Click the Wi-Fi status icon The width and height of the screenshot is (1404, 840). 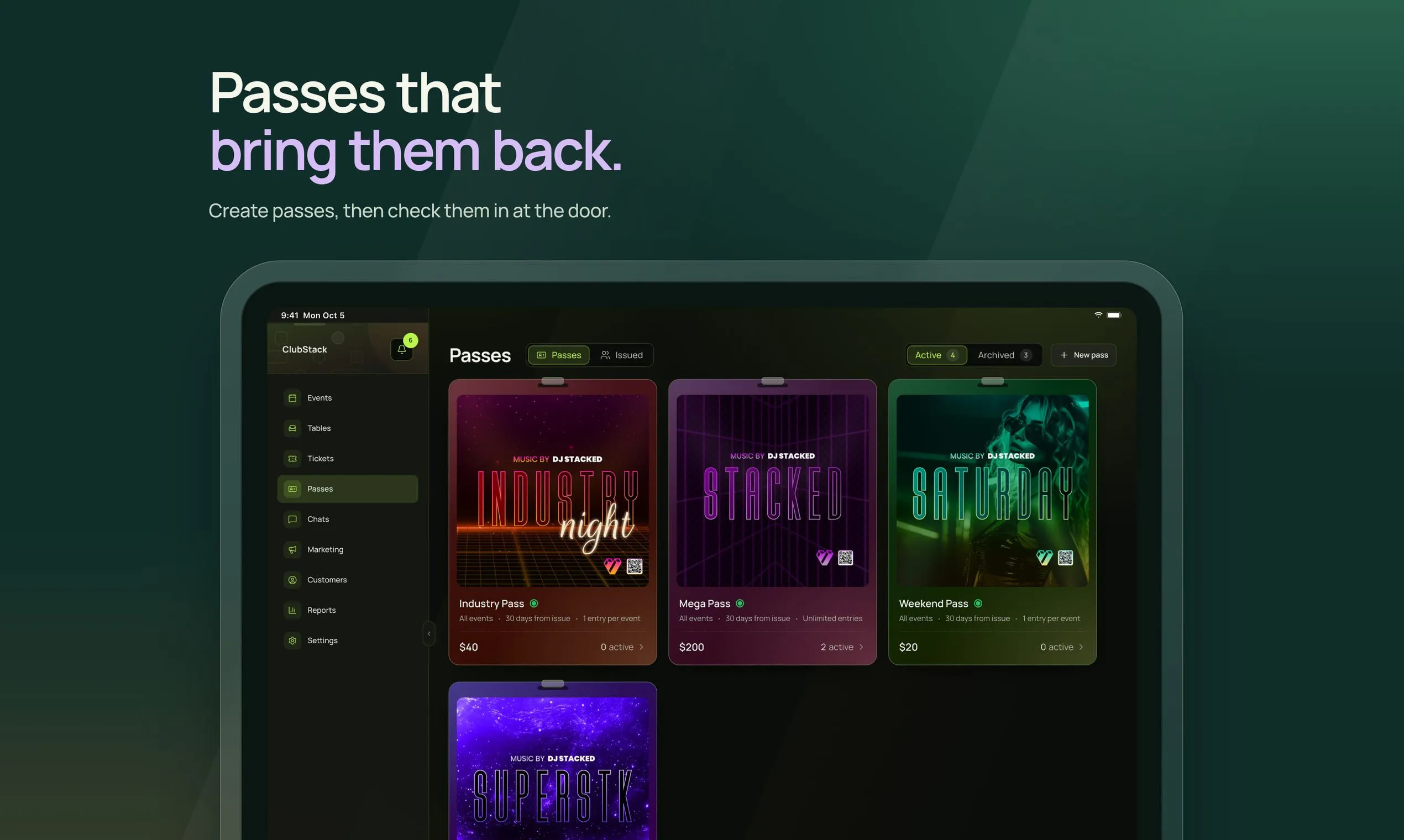tap(1098, 314)
